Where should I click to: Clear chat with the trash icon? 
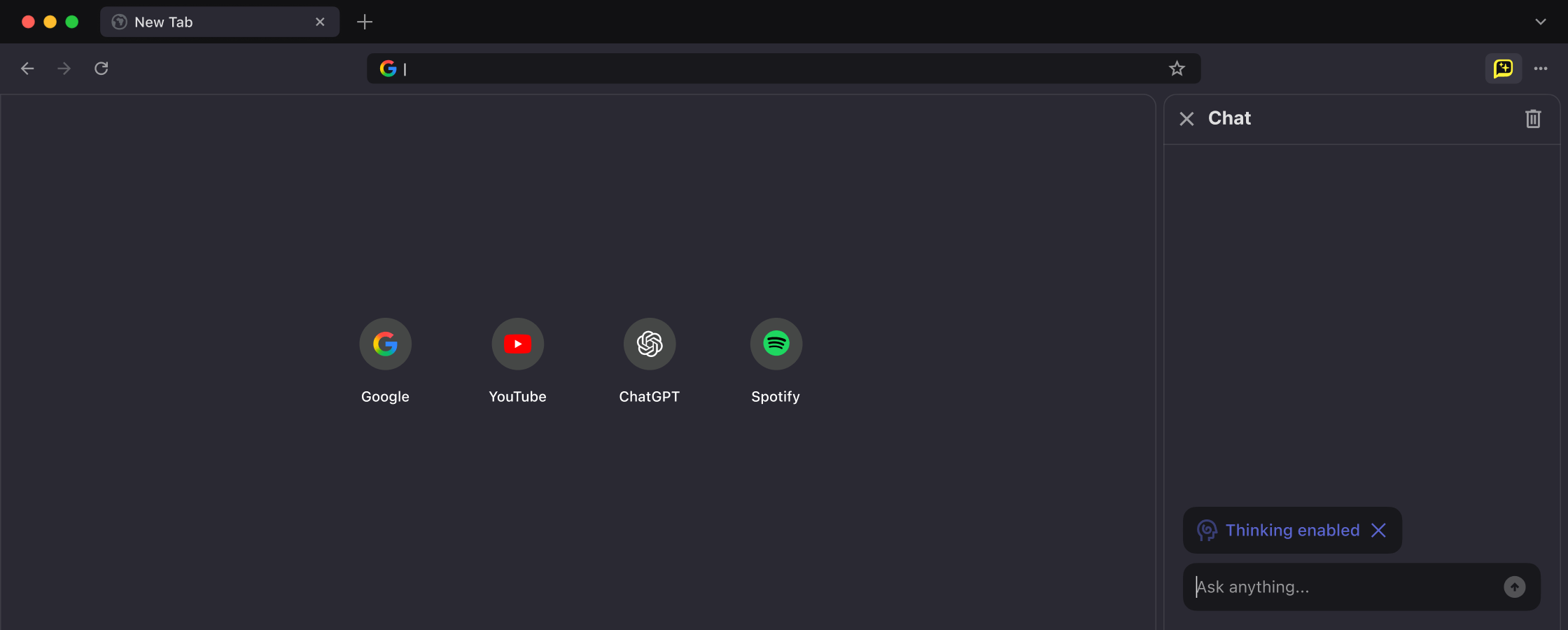(1533, 119)
